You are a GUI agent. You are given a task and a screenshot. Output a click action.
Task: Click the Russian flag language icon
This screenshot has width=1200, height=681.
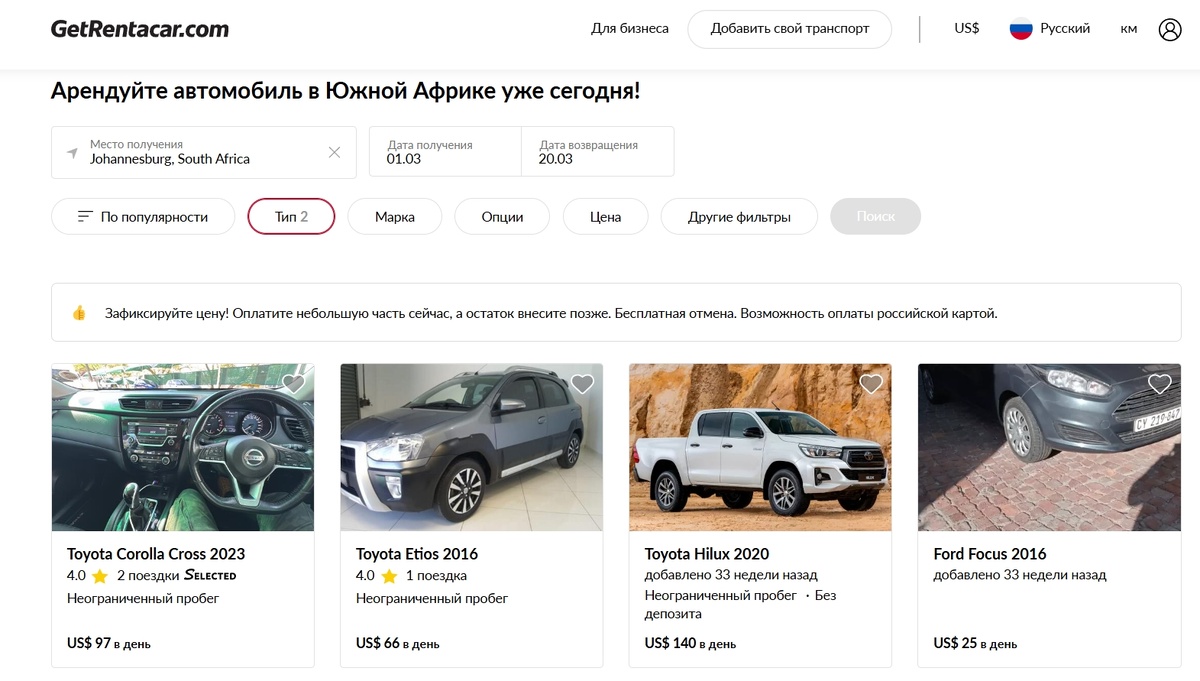[1021, 29]
